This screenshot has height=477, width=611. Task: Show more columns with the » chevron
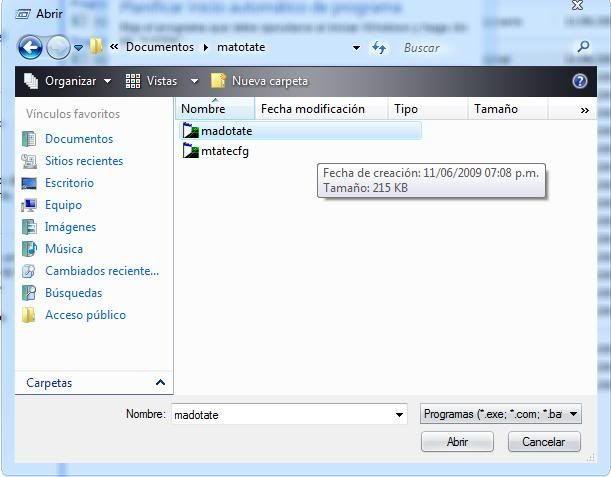(585, 110)
